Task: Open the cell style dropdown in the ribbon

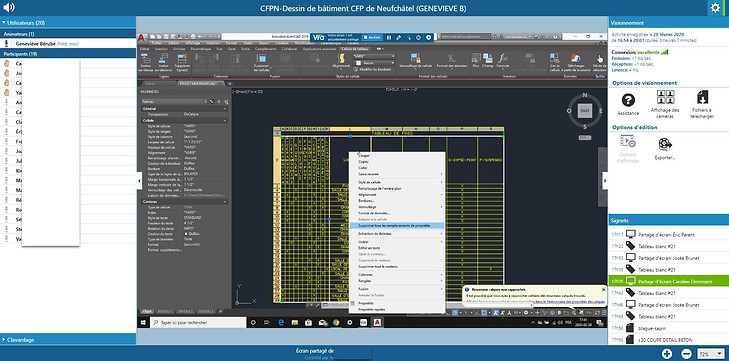Action: pos(374,56)
